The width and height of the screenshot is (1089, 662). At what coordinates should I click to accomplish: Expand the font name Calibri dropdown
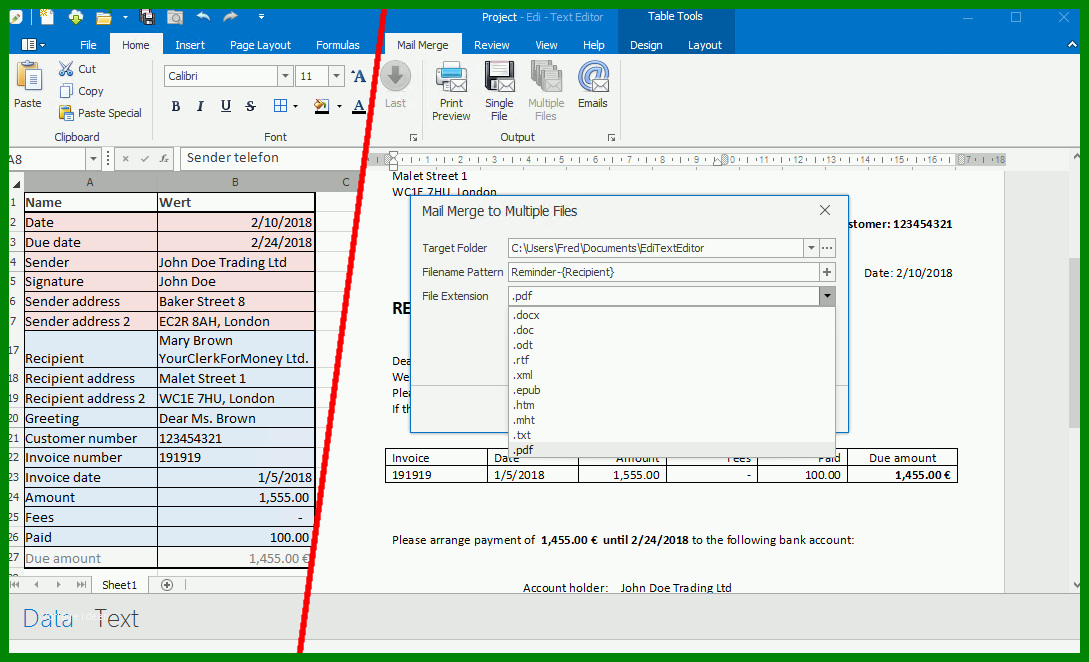(x=285, y=76)
